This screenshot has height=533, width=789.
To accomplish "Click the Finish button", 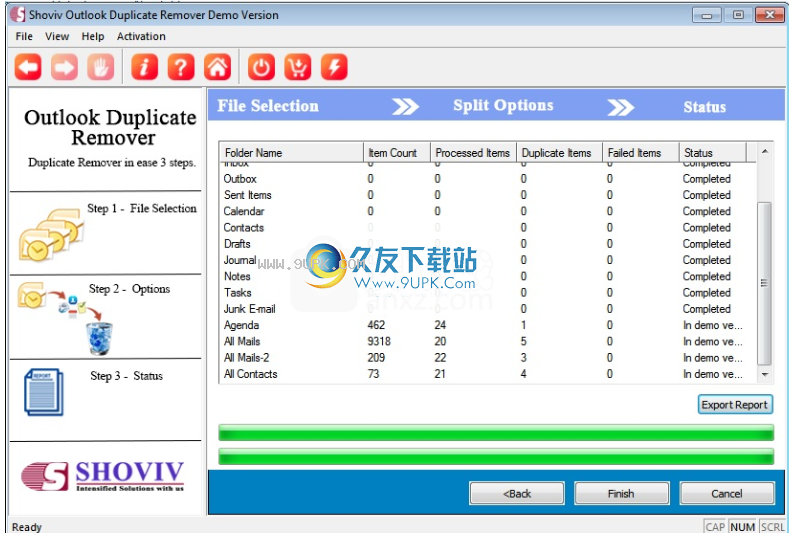I will click(x=621, y=493).
